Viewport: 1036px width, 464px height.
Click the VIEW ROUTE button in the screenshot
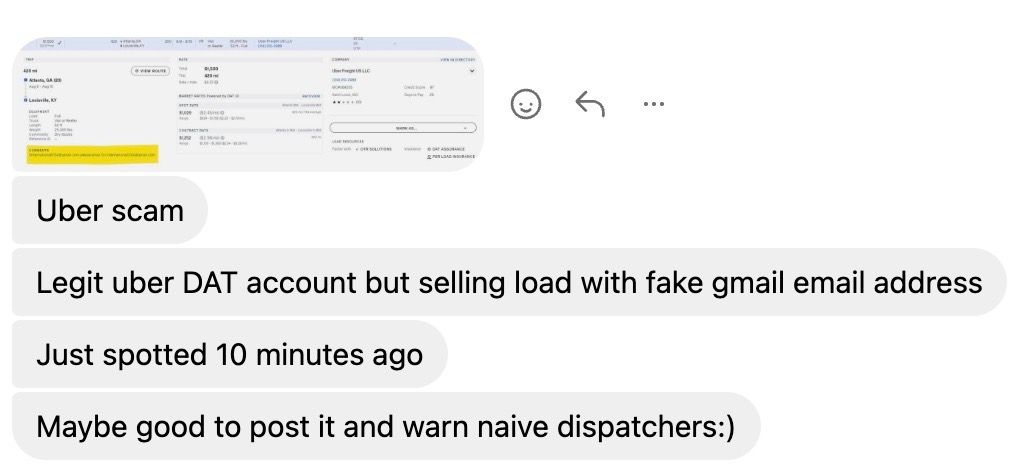coord(151,71)
